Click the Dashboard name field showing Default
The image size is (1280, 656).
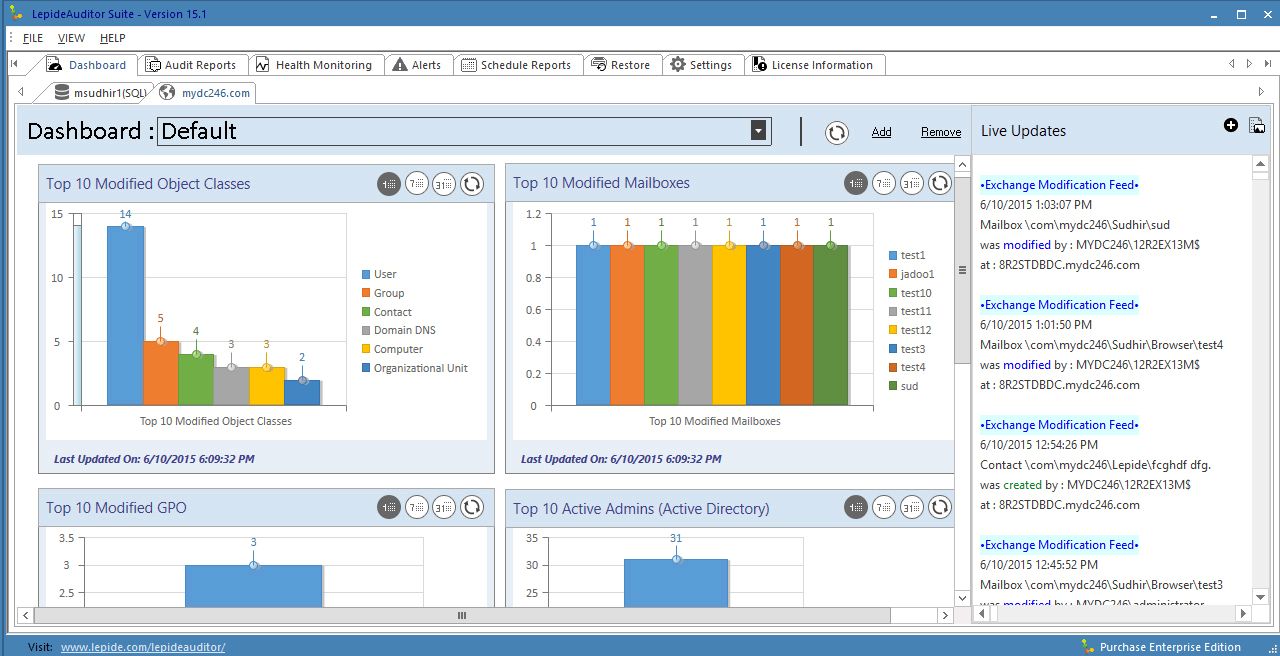pyautogui.click(x=464, y=131)
